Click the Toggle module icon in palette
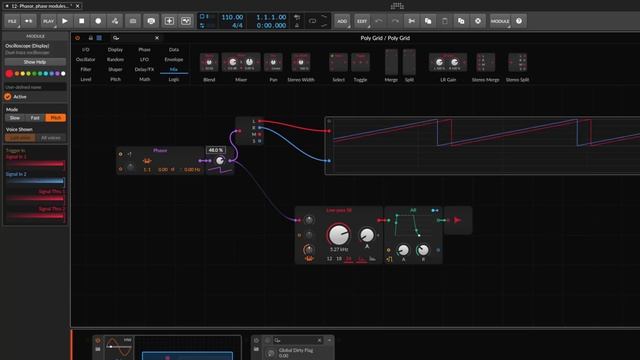The height and width of the screenshot is (360, 640). tap(360, 62)
